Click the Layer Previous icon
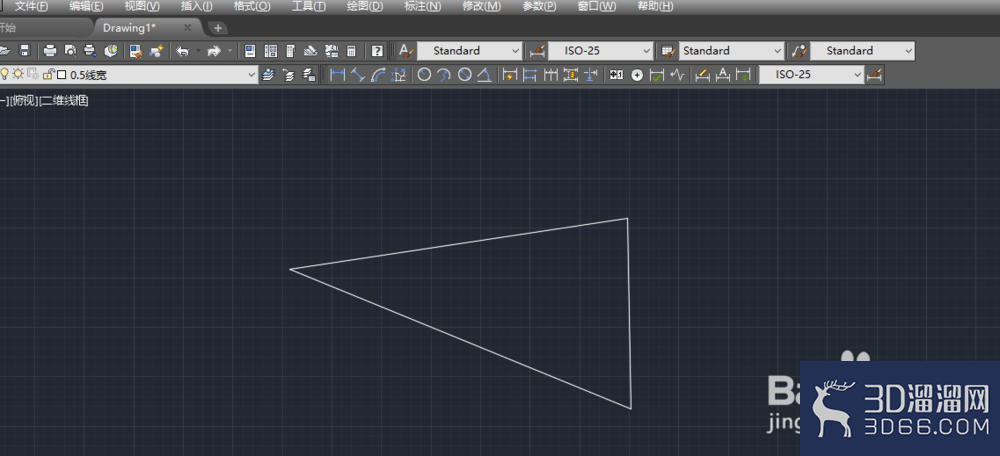1000x456 pixels. [289, 75]
